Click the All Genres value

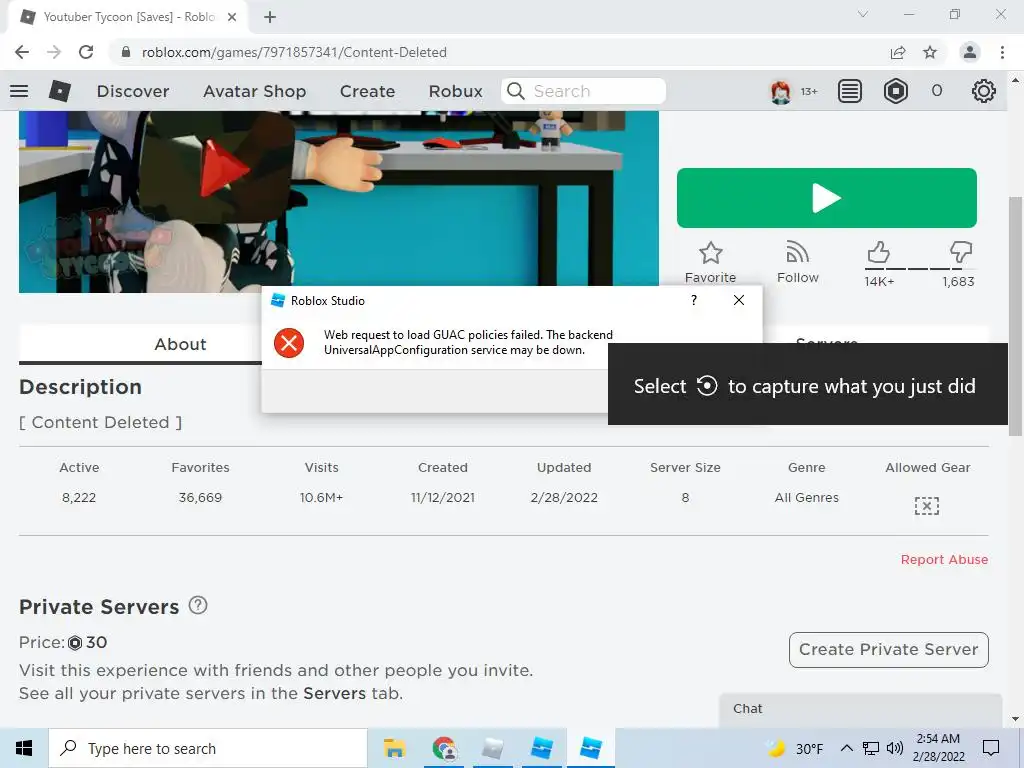[x=807, y=498]
